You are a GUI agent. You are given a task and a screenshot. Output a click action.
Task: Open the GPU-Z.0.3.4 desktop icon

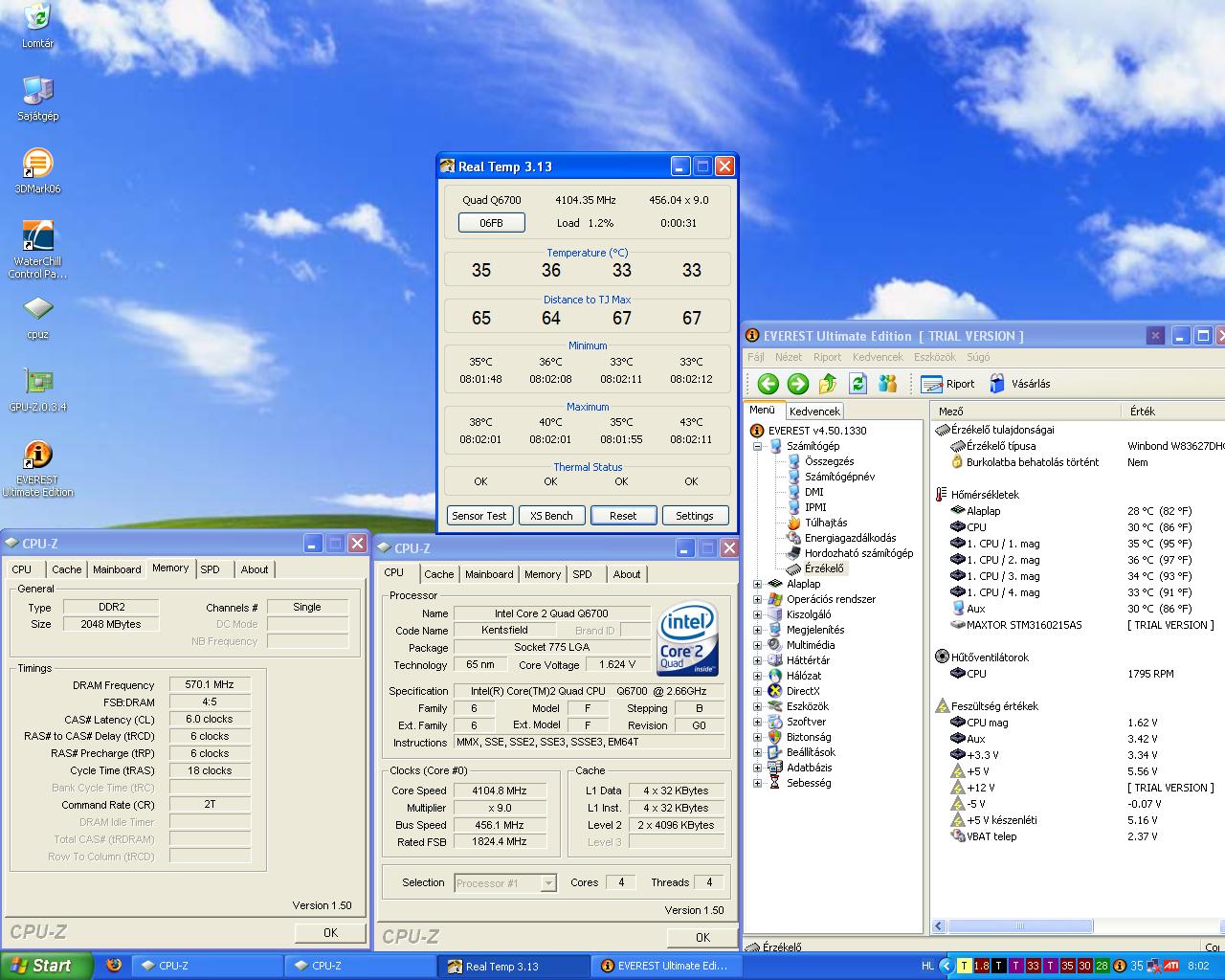tap(37, 390)
